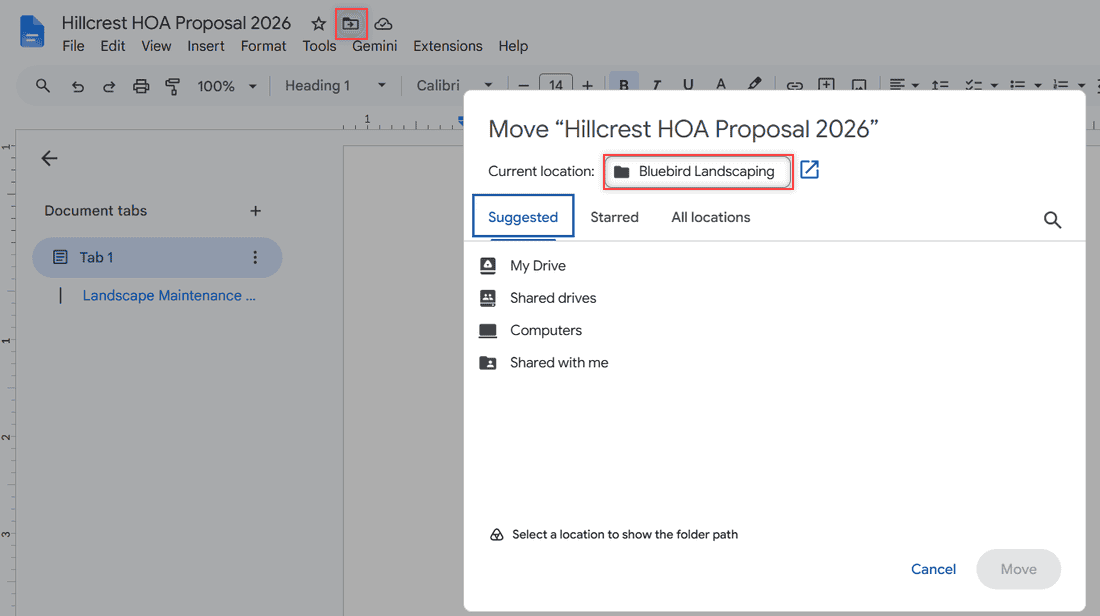Switch to the All locations tab
Image resolution: width=1100 pixels, height=616 pixels.
click(711, 217)
